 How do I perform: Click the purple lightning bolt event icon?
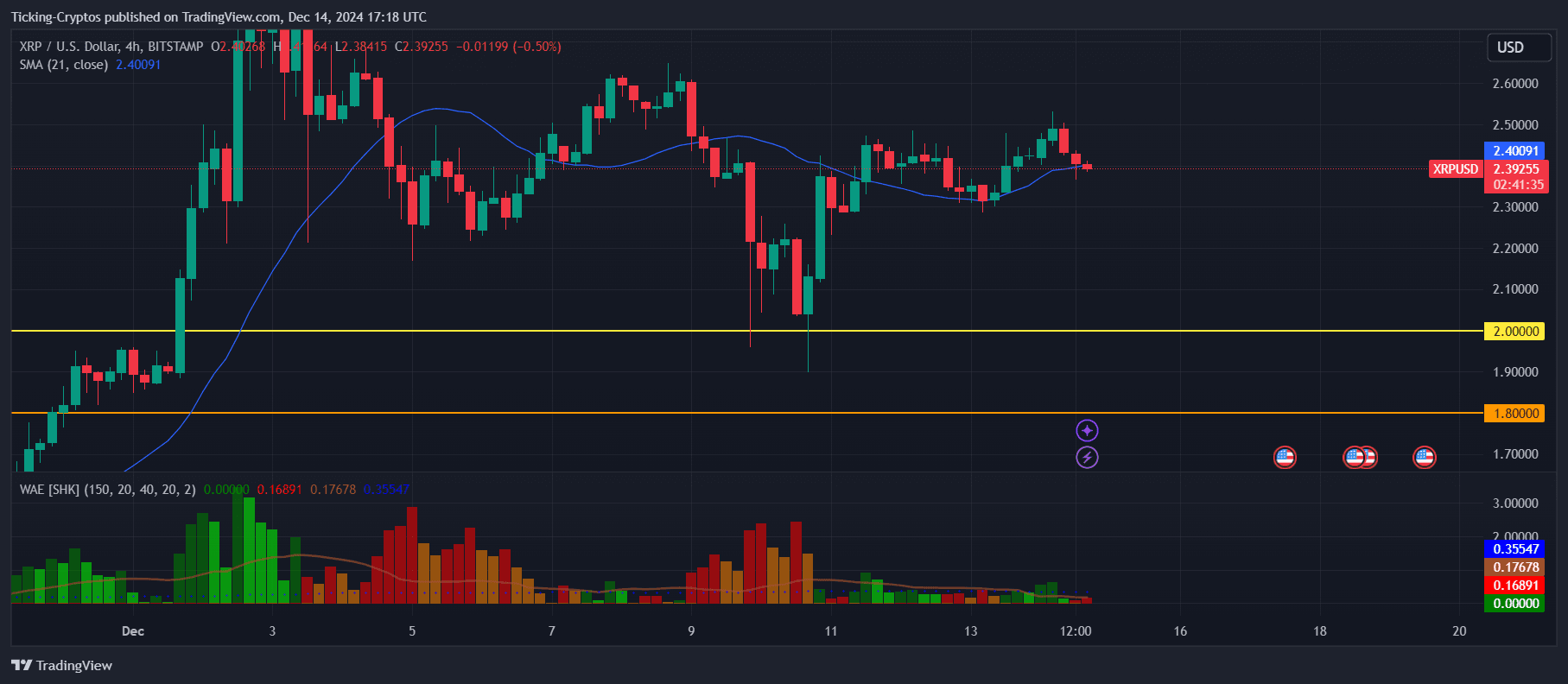tap(1087, 457)
